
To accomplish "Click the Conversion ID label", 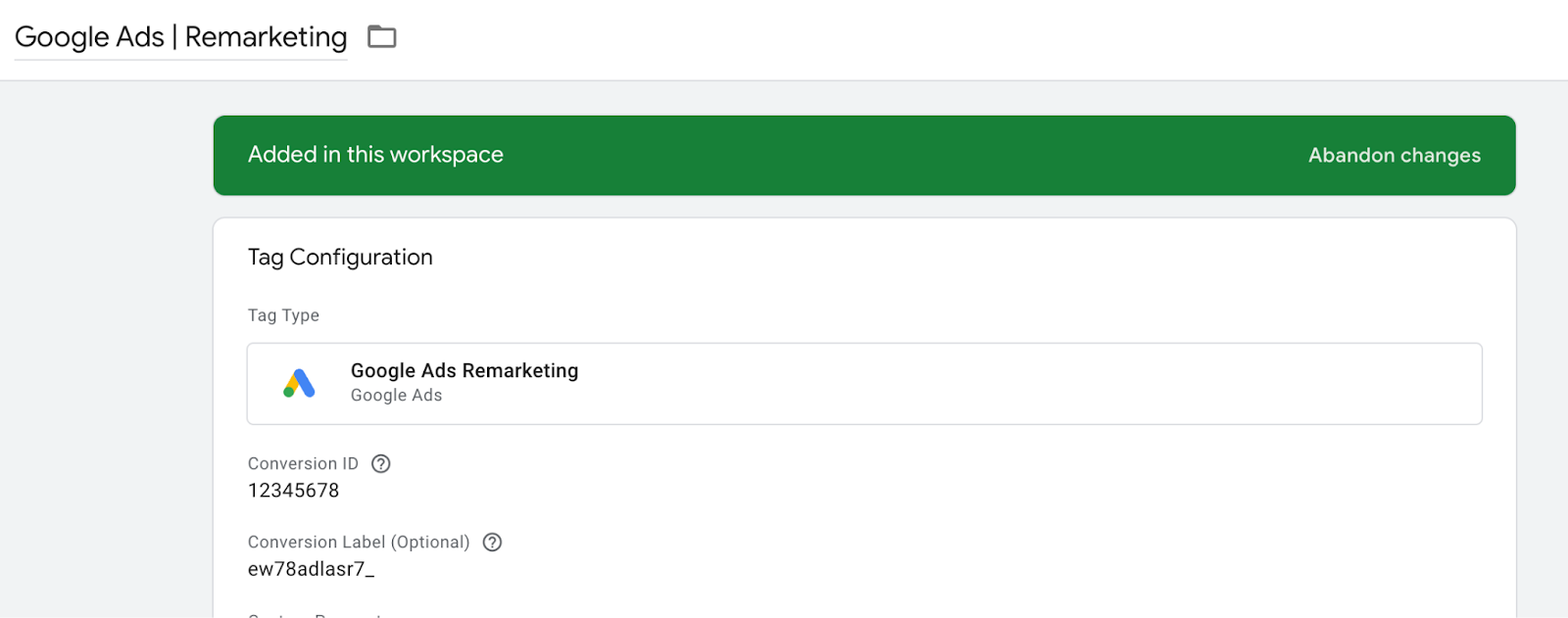I will [x=303, y=464].
